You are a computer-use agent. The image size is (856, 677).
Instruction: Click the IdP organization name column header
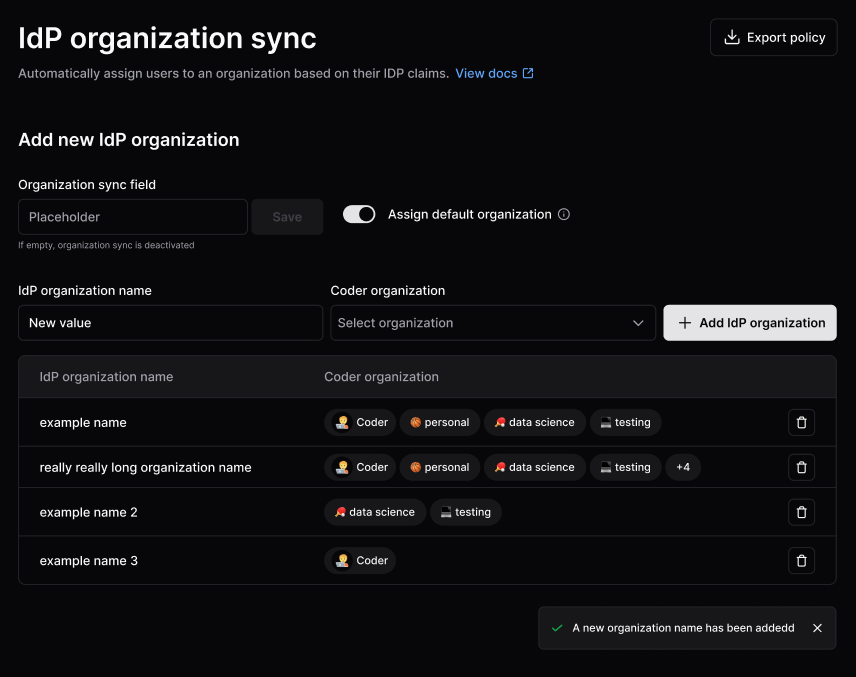(104, 377)
